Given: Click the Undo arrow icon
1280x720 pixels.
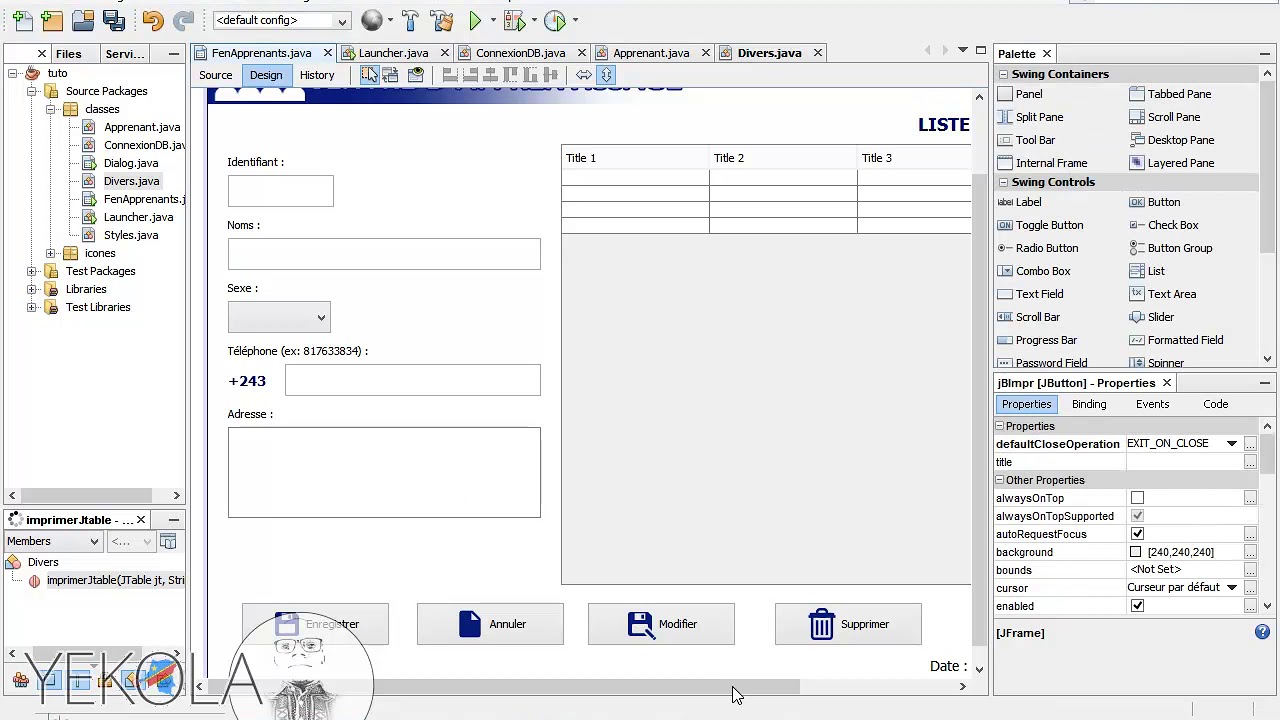Looking at the screenshot, I should [x=152, y=20].
